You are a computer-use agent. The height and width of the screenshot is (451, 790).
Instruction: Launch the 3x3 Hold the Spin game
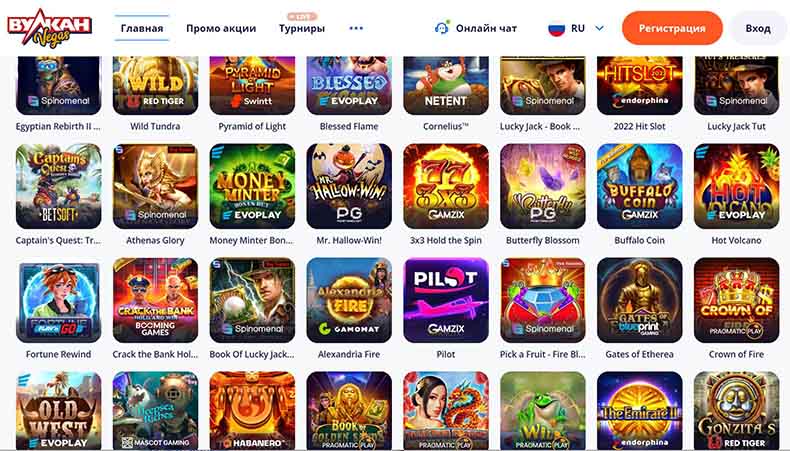point(446,186)
